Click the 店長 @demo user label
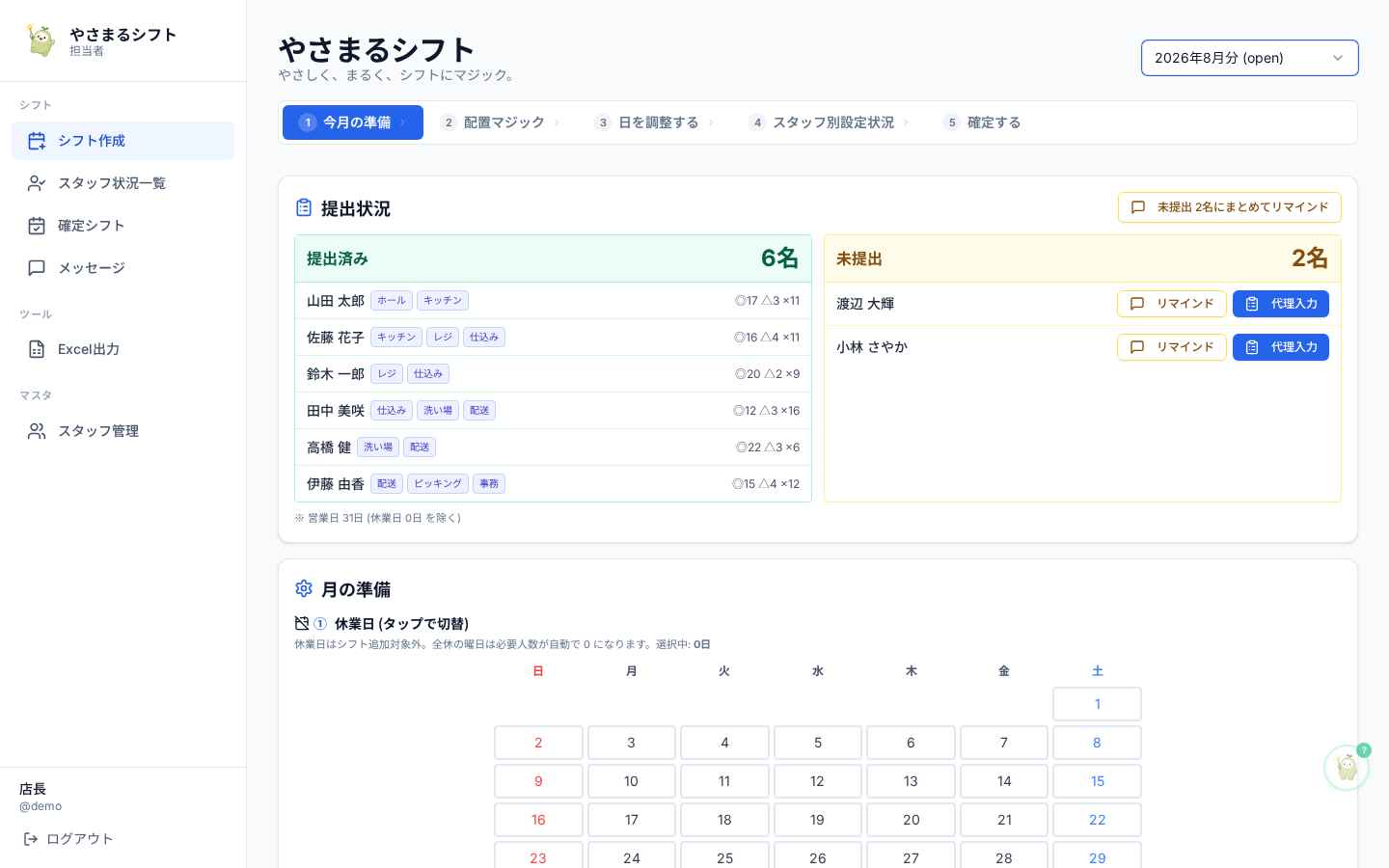Image resolution: width=1389 pixels, height=868 pixels. (x=41, y=797)
